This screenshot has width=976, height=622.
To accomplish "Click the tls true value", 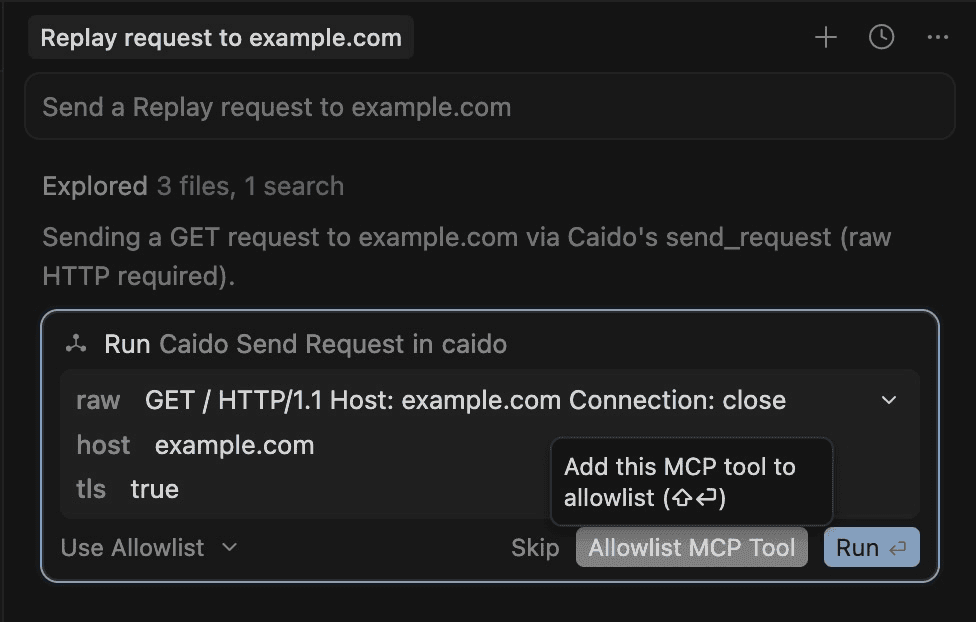I will [x=155, y=490].
